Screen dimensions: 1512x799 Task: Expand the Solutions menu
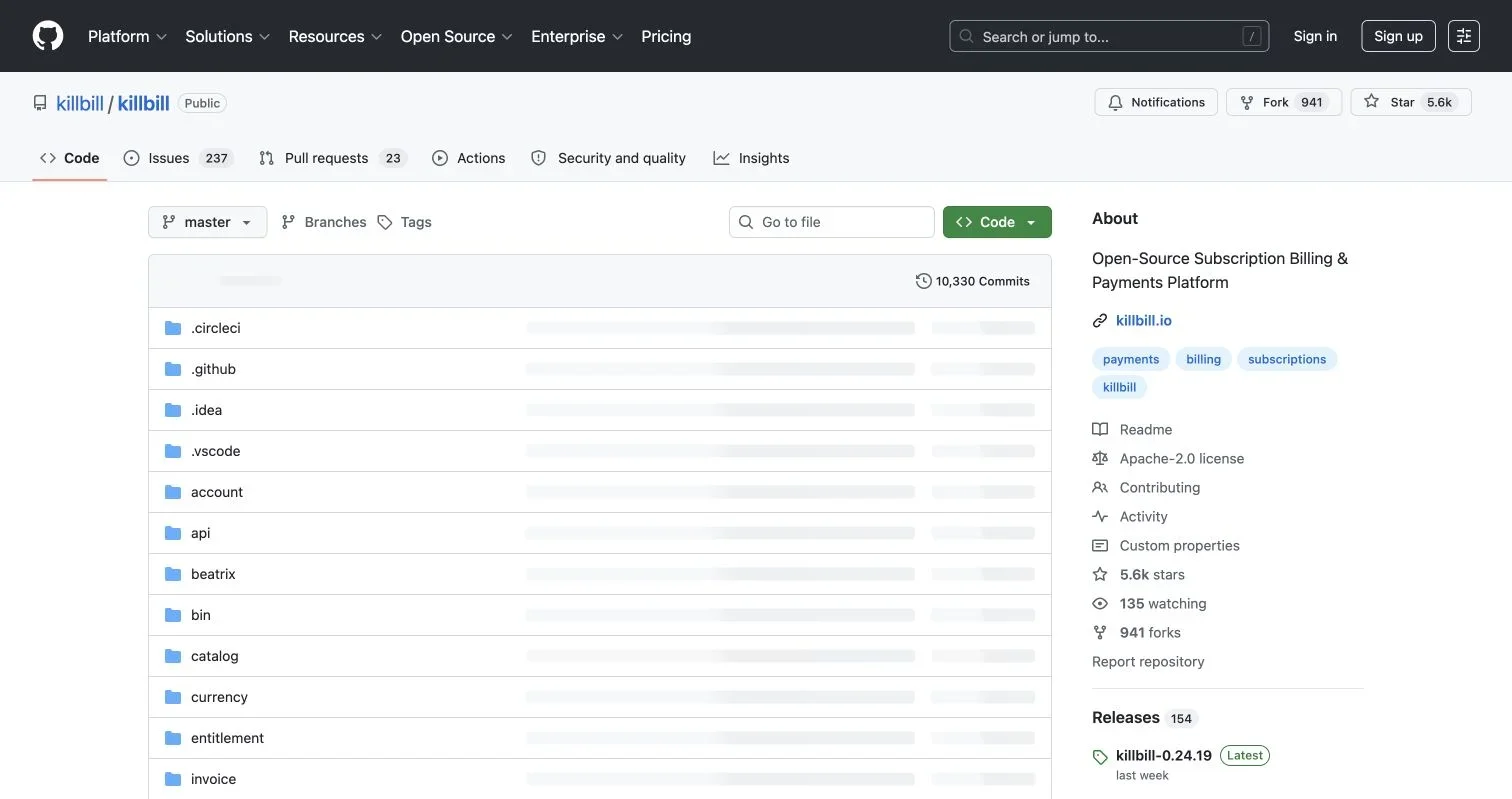point(228,36)
